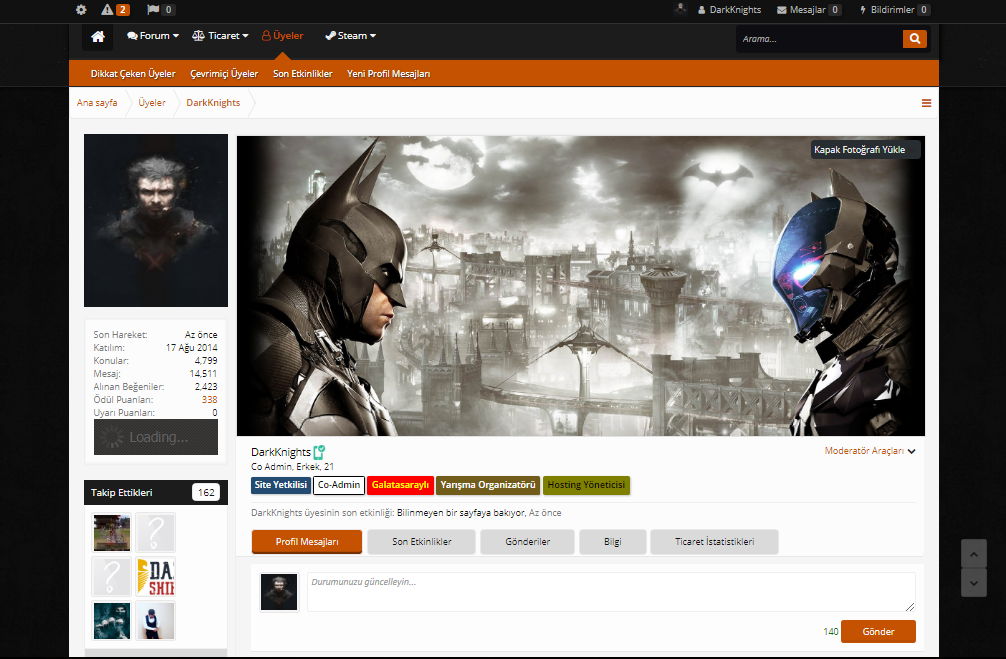
Task: Open the Üyeler navigation item
Action: click(x=282, y=36)
